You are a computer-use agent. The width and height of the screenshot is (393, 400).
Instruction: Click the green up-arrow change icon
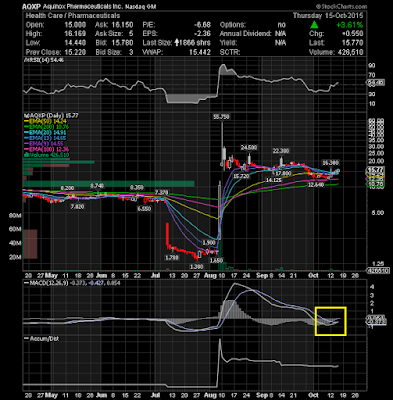point(314,25)
